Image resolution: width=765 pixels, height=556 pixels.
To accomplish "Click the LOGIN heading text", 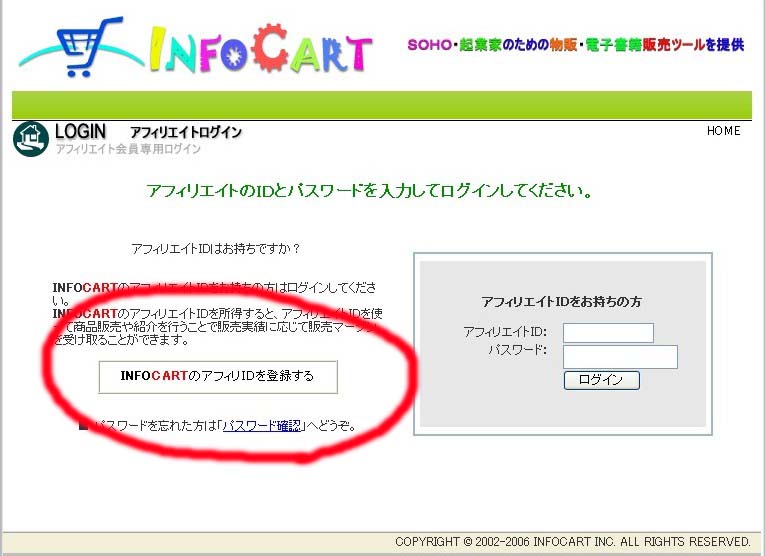I will [x=81, y=131].
